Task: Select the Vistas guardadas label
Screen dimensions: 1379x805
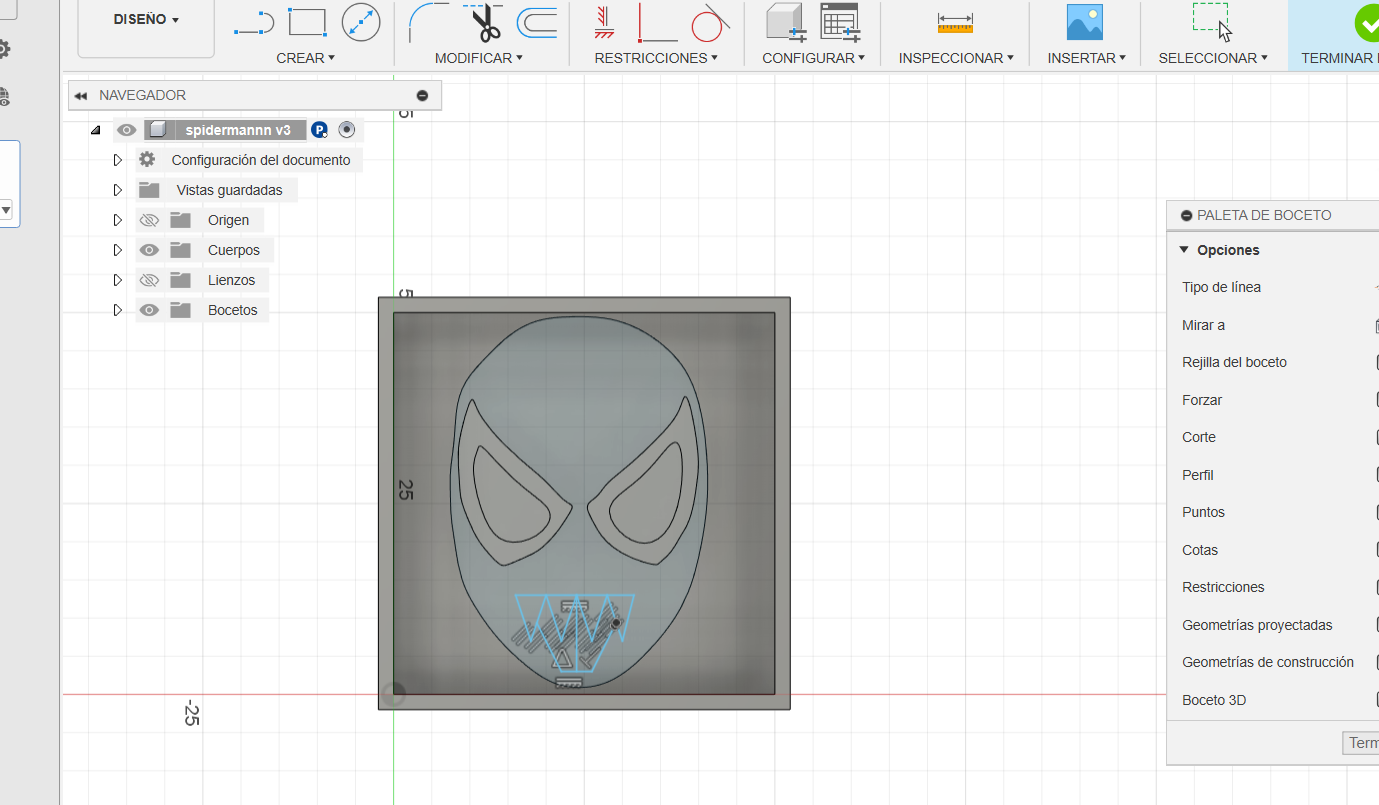Action: click(x=229, y=190)
